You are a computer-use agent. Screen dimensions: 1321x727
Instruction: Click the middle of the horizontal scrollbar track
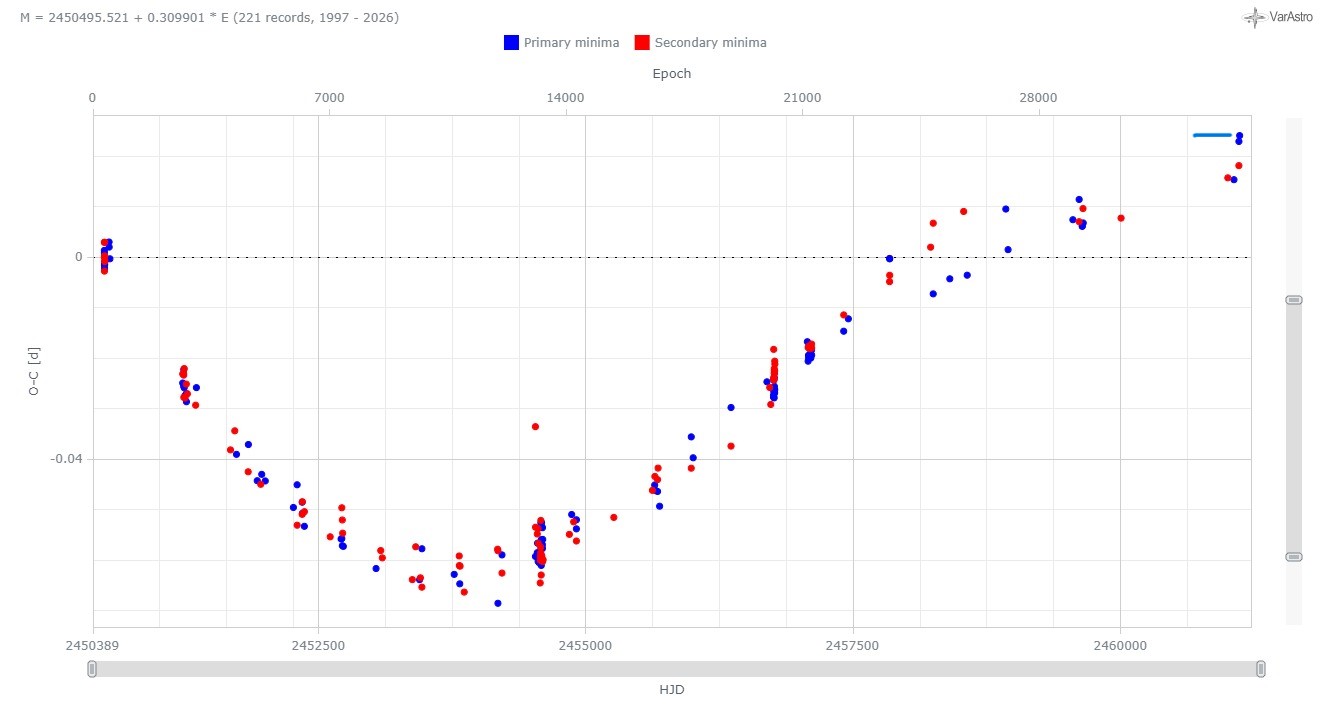coord(676,669)
